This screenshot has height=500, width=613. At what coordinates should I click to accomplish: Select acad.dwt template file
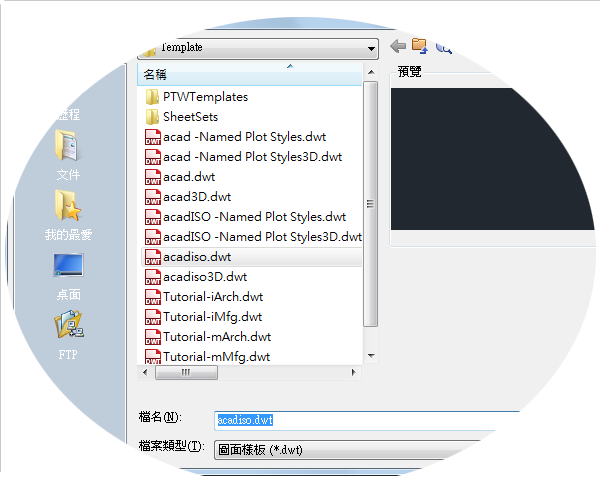[180, 177]
